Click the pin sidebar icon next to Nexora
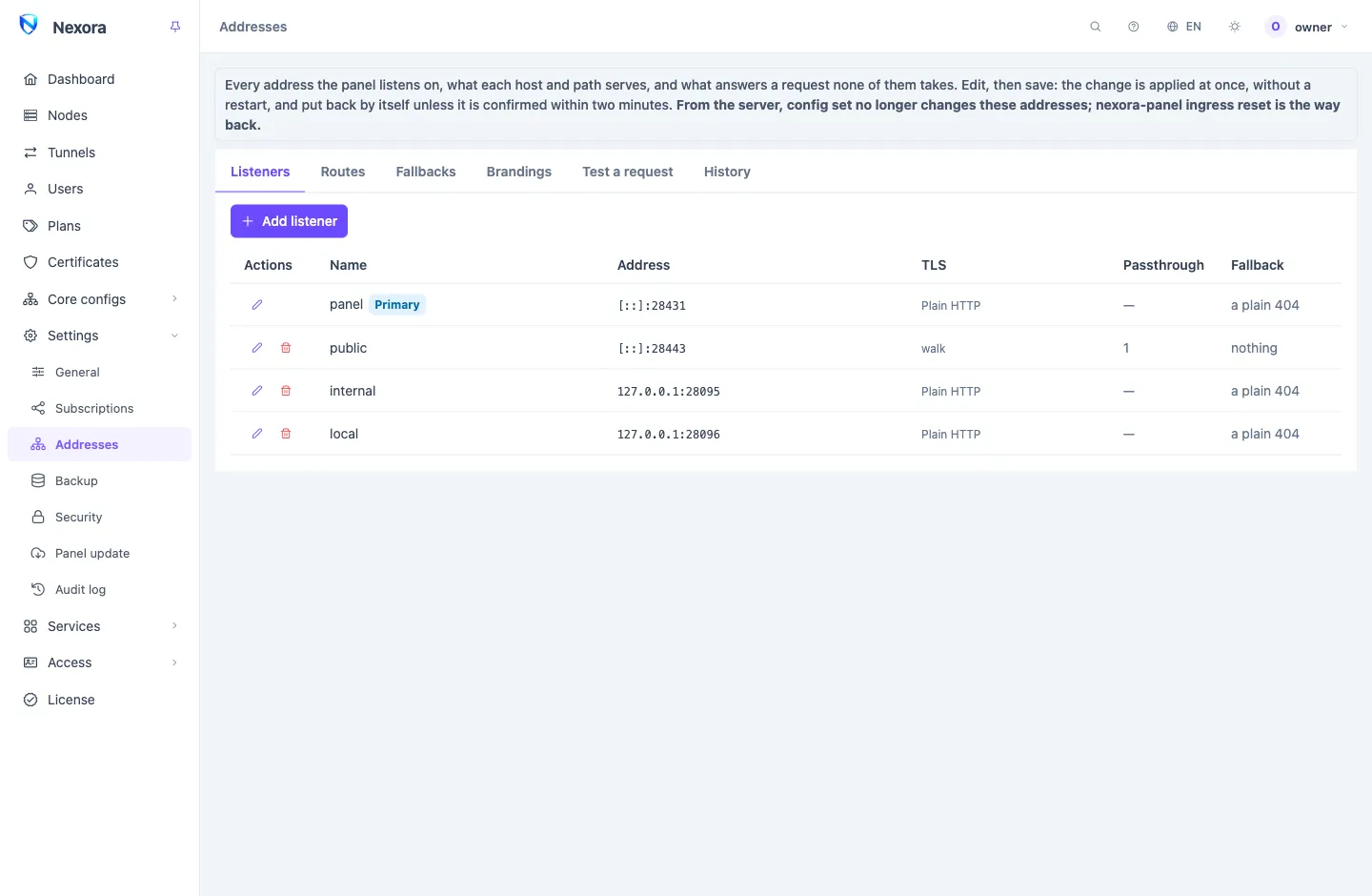1372x896 pixels. click(175, 27)
